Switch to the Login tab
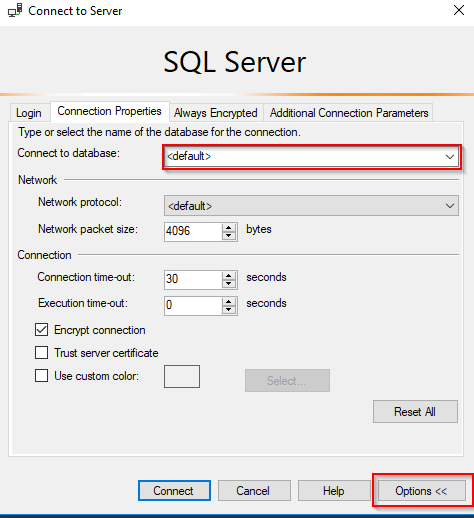This screenshot has height=518, width=474. pyautogui.click(x=29, y=113)
